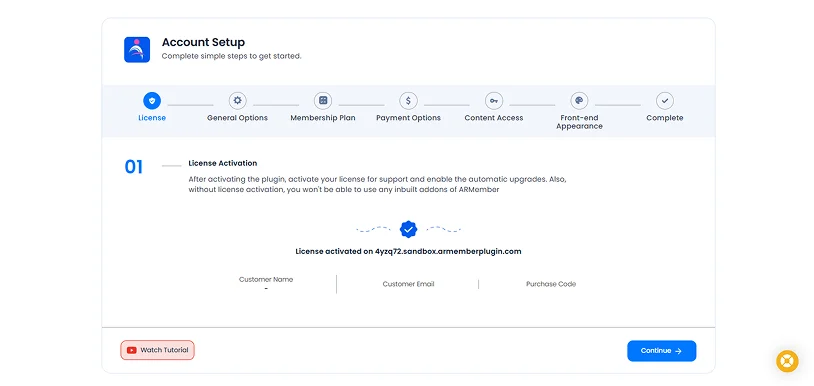Switch to the License step label
The height and width of the screenshot is (386, 814).
point(152,118)
